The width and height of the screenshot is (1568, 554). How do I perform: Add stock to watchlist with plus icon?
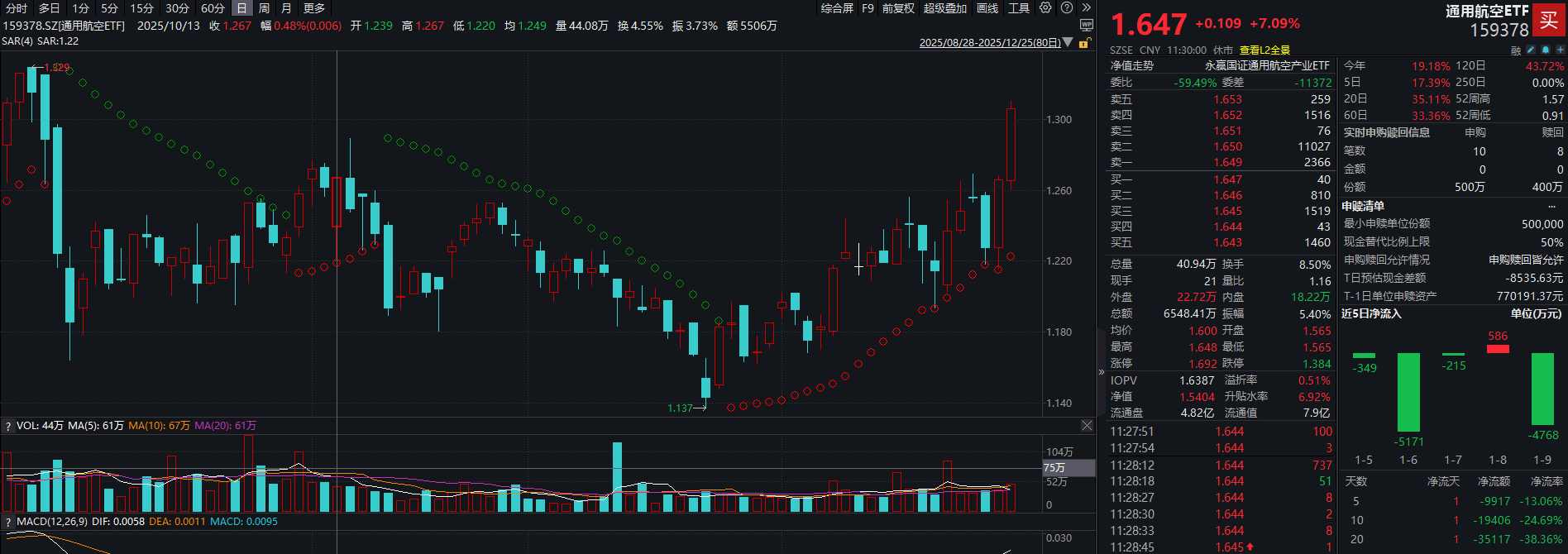coord(1560,50)
